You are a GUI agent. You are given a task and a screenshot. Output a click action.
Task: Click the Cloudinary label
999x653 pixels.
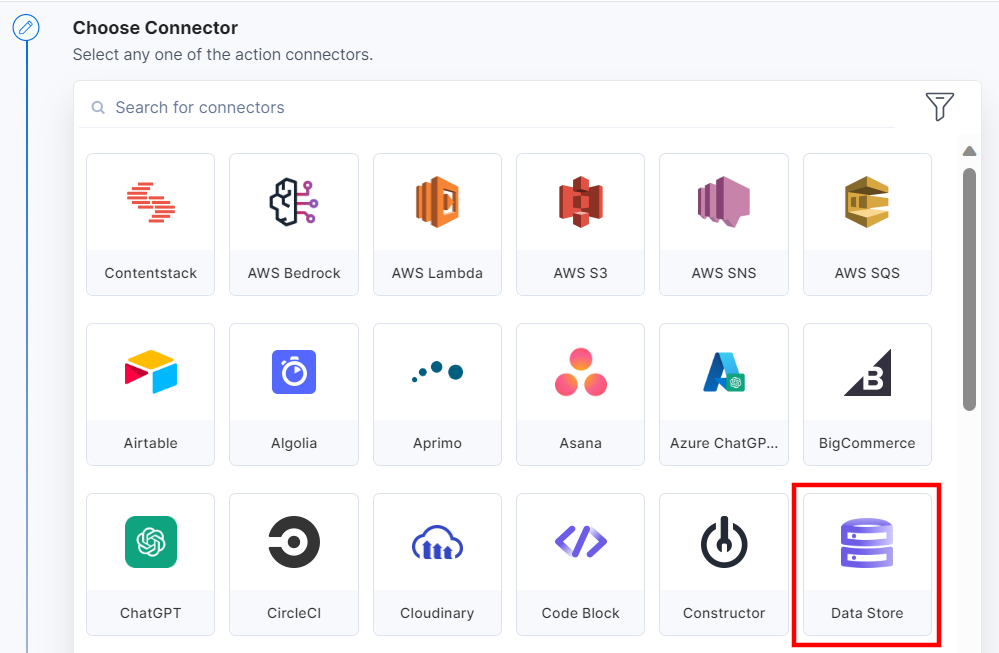tap(437, 614)
